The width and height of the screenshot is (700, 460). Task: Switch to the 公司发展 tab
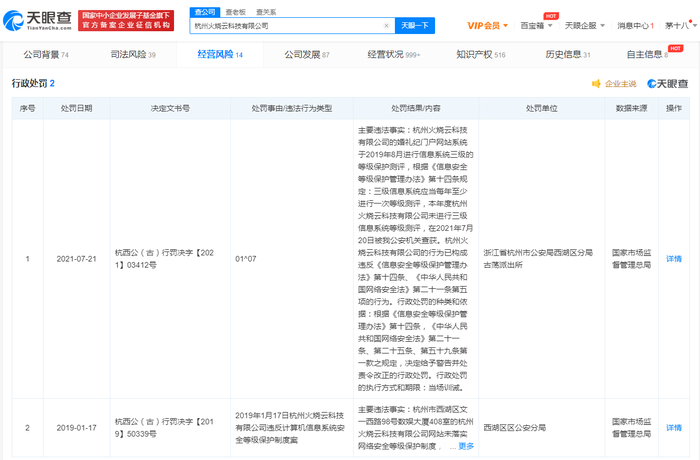(x=307, y=54)
